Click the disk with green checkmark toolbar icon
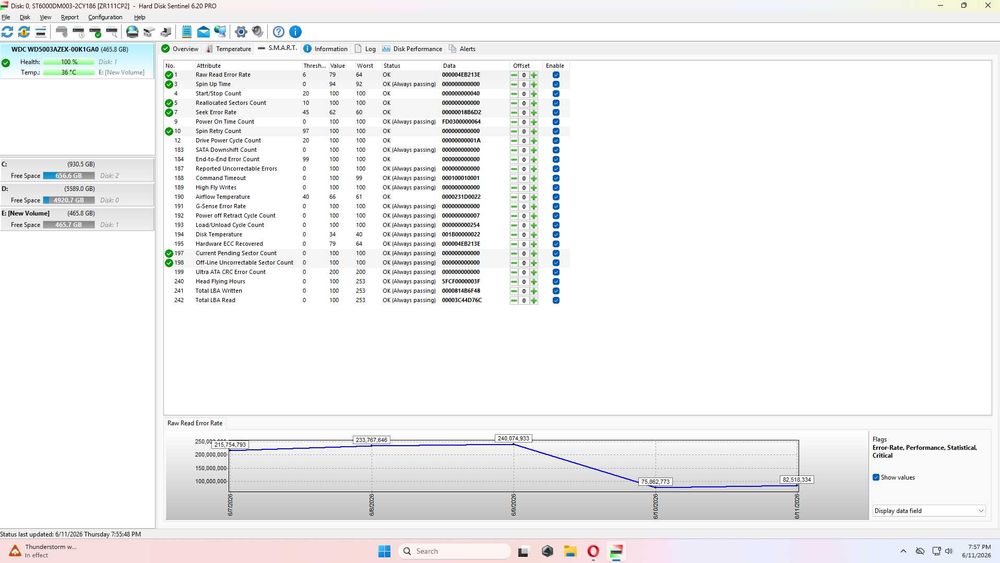Viewport: 1000px width, 563px height. (95, 31)
